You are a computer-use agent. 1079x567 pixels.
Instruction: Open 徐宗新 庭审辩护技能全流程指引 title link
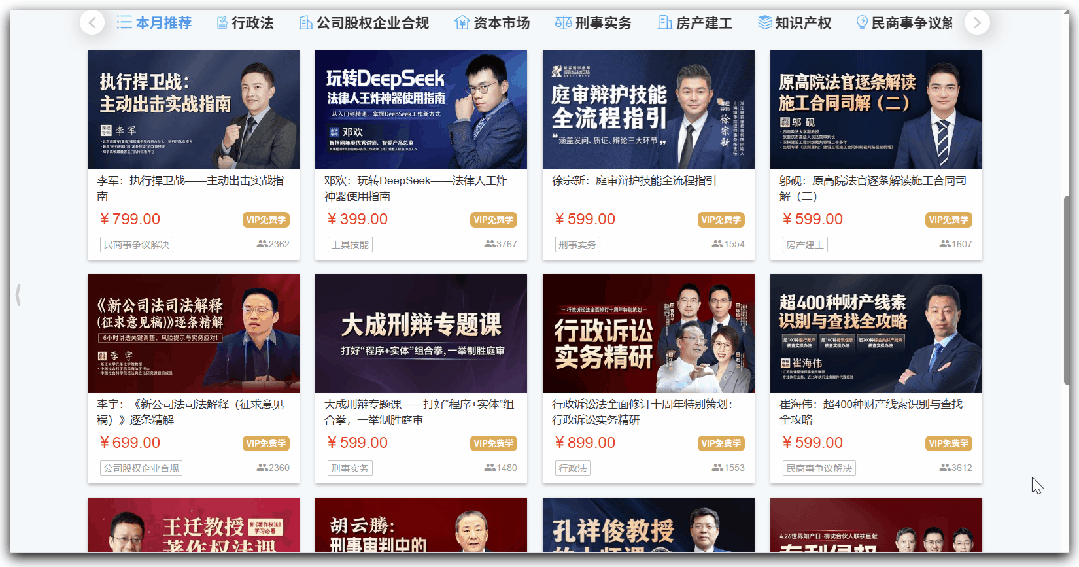tap(634, 181)
